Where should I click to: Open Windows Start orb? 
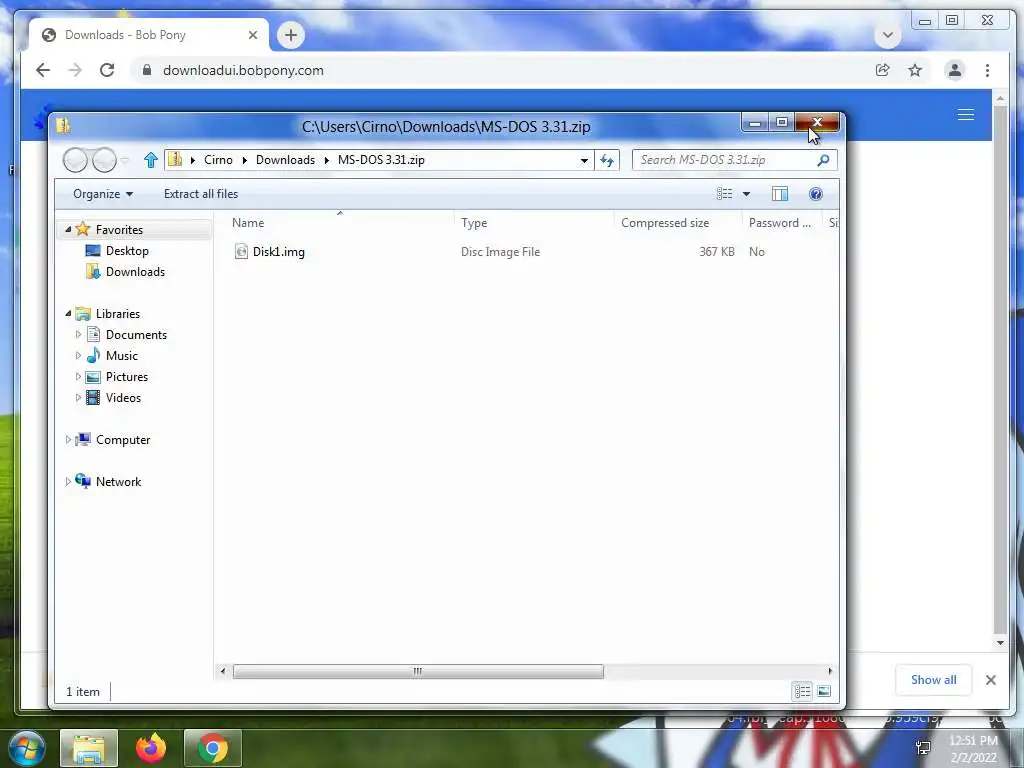click(26, 748)
